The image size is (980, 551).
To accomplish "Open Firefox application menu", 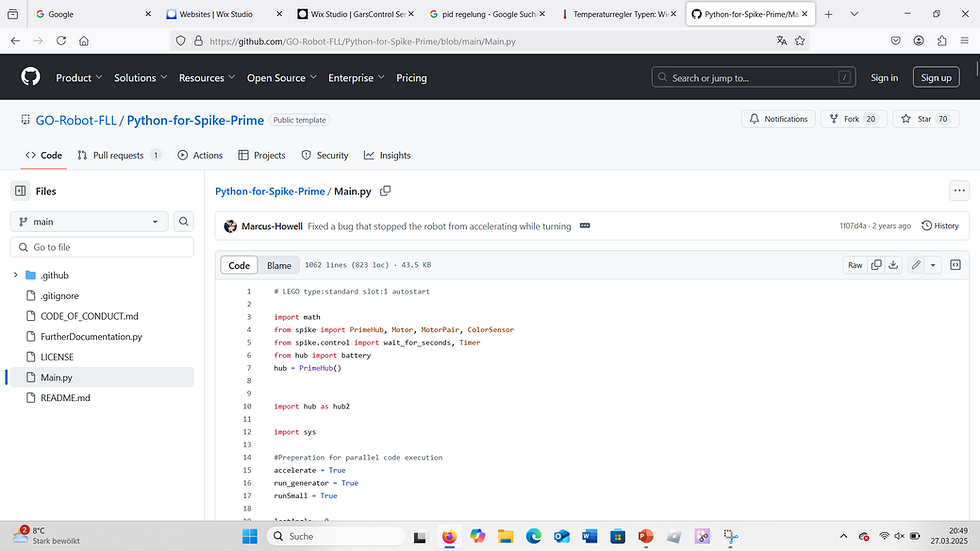I will [x=964, y=41].
